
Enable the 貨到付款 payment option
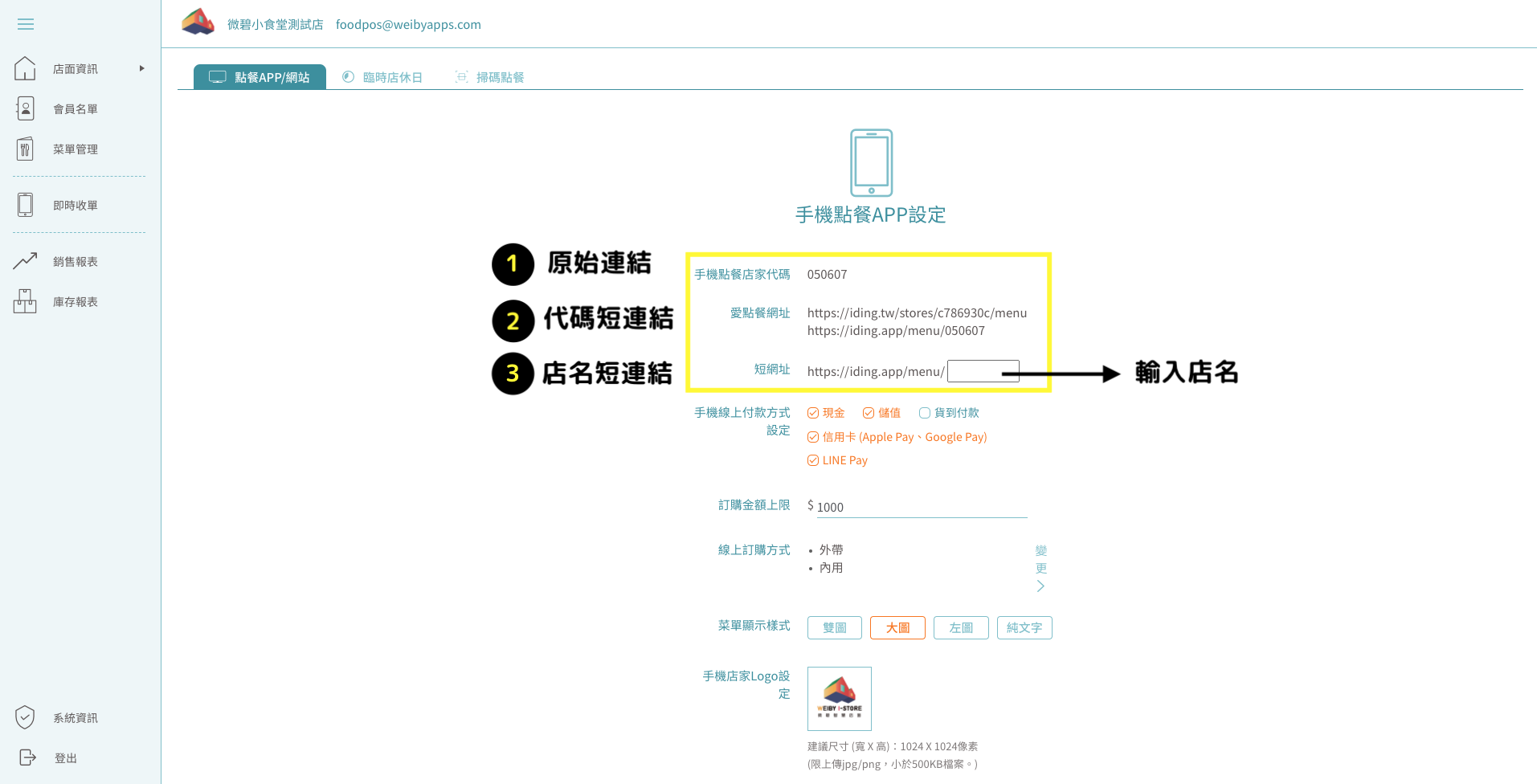pos(925,413)
